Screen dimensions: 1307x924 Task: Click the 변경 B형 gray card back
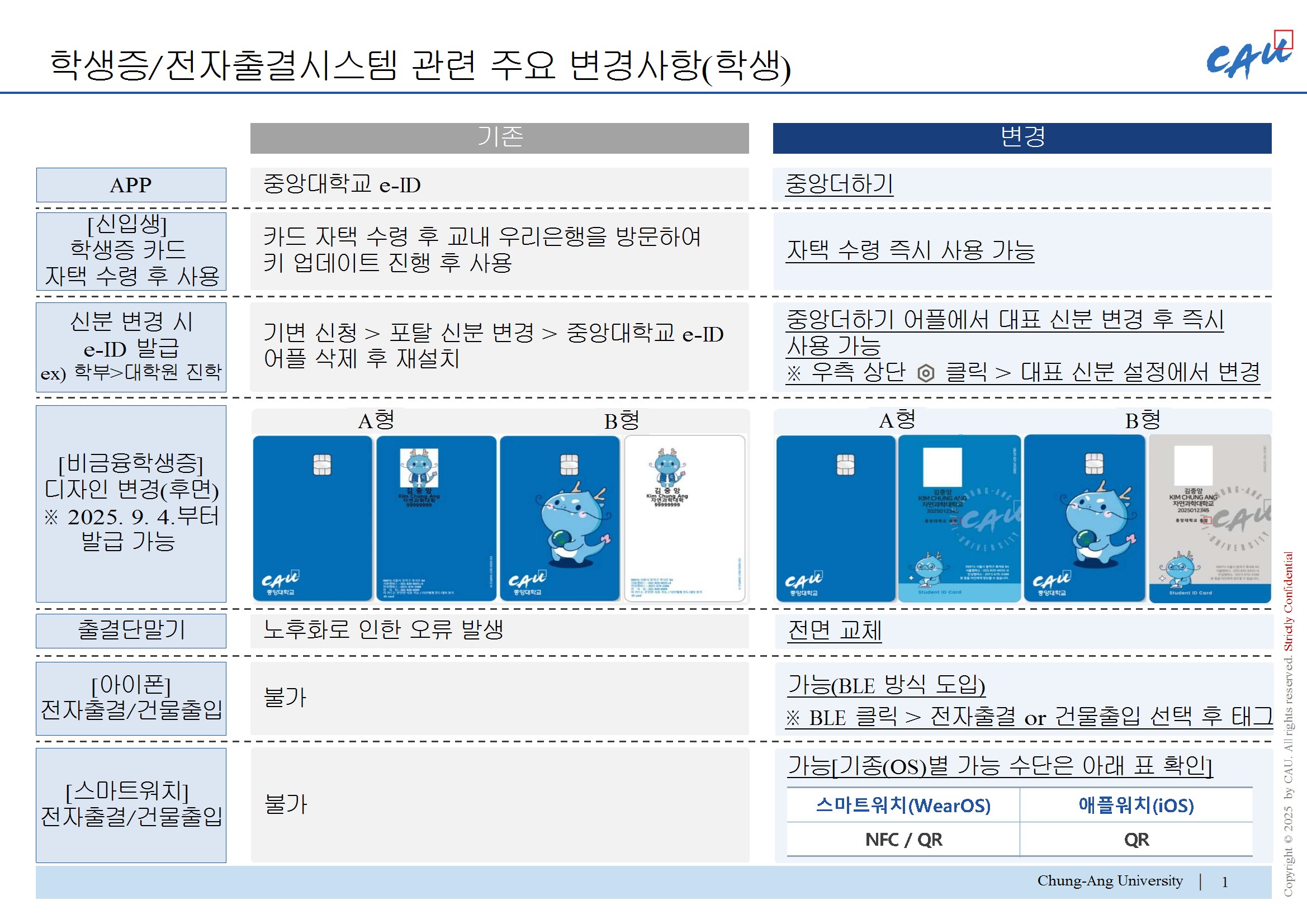click(1210, 519)
